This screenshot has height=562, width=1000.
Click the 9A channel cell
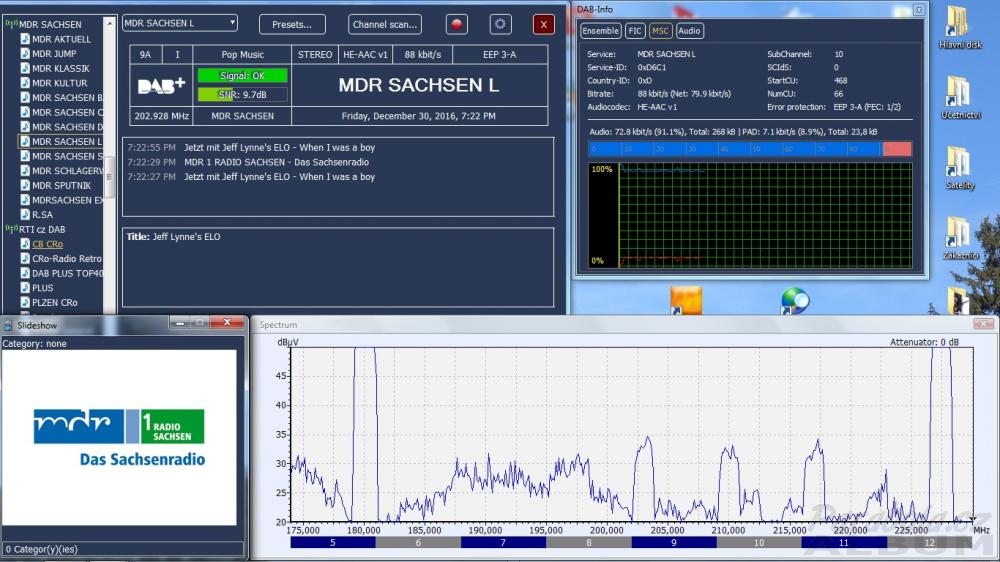coord(145,55)
